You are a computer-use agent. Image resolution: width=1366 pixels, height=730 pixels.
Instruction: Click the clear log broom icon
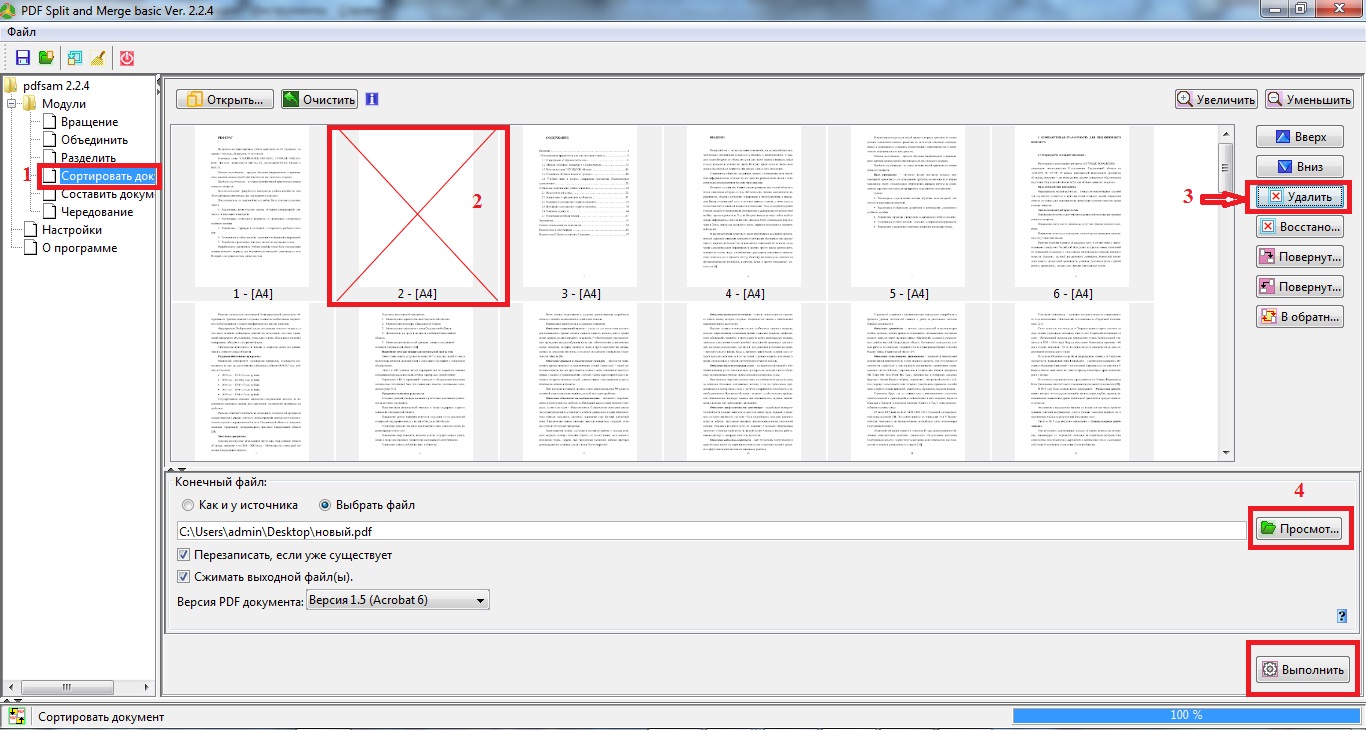point(97,58)
